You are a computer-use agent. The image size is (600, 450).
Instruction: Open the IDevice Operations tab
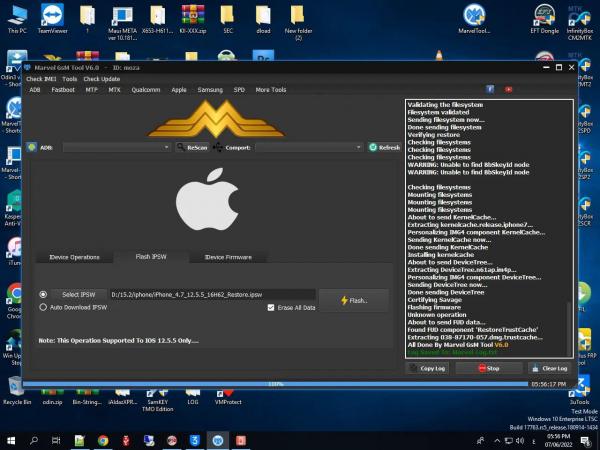(x=74, y=257)
